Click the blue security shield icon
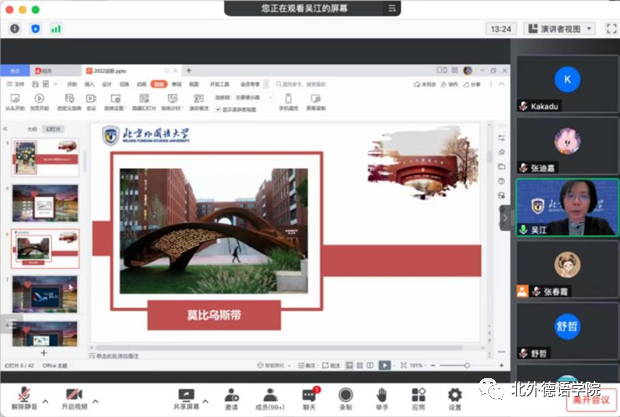 (35, 28)
